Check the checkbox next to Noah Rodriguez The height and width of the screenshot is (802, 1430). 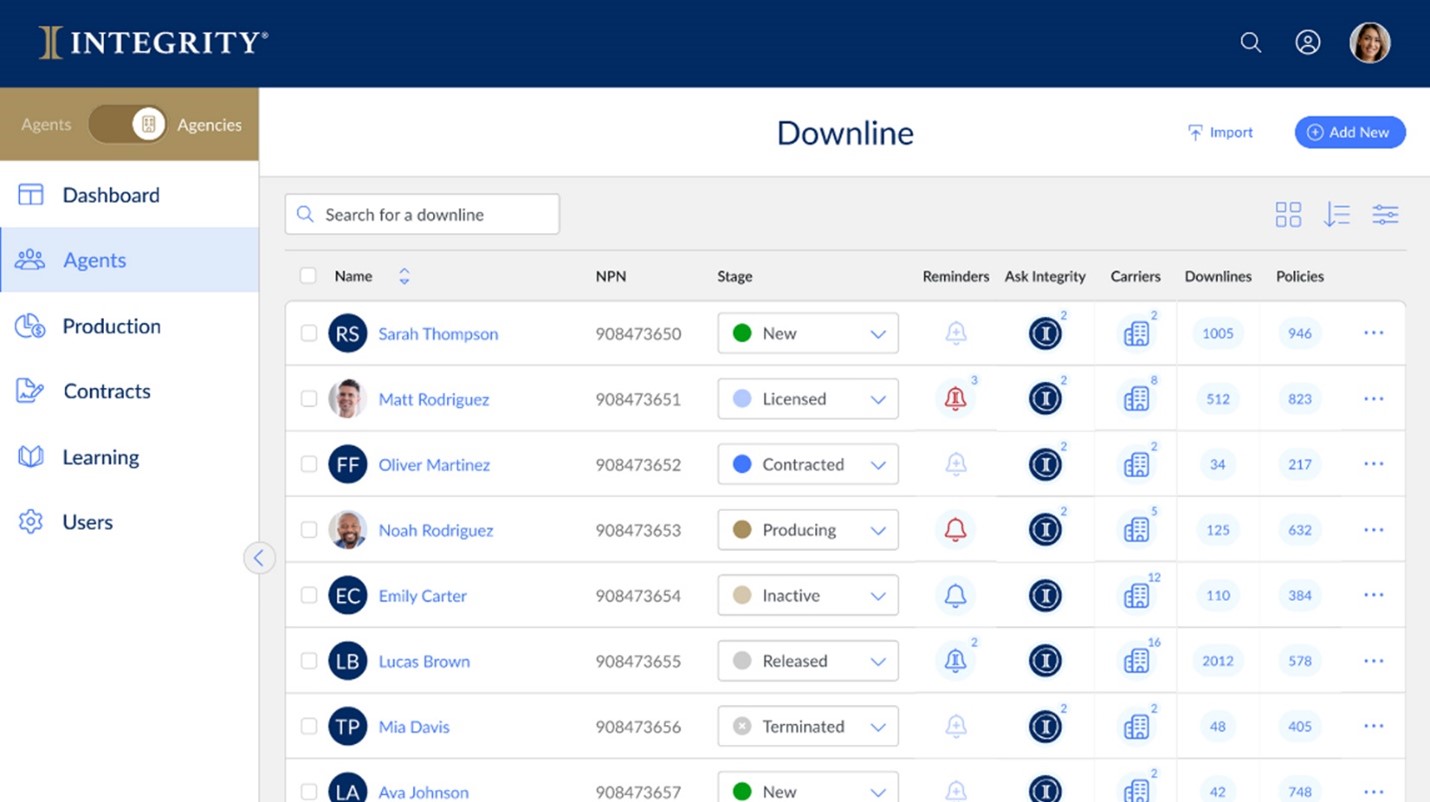tap(308, 530)
